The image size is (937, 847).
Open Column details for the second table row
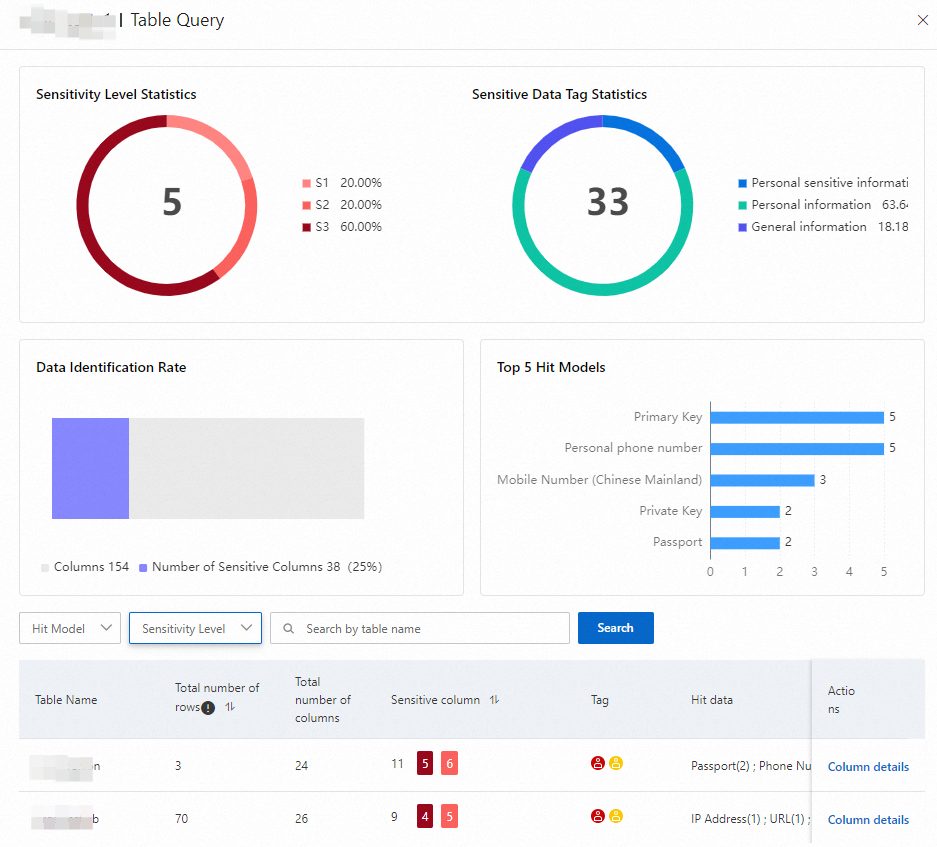[x=868, y=820]
